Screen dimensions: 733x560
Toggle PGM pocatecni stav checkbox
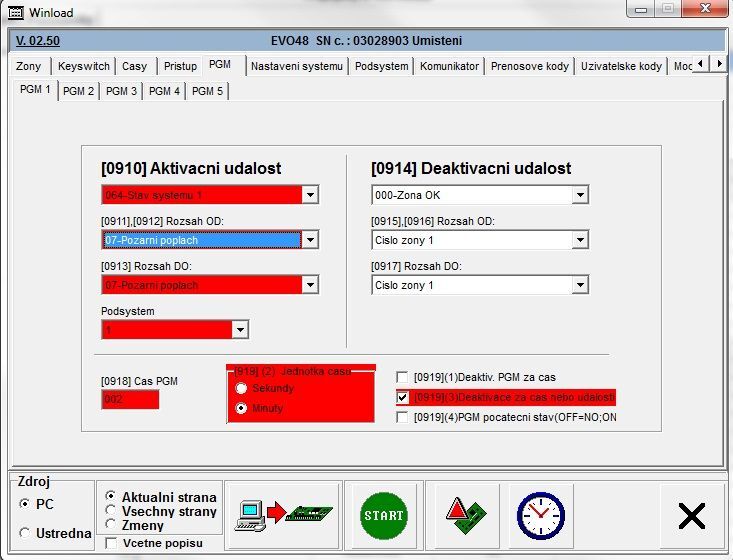403,417
